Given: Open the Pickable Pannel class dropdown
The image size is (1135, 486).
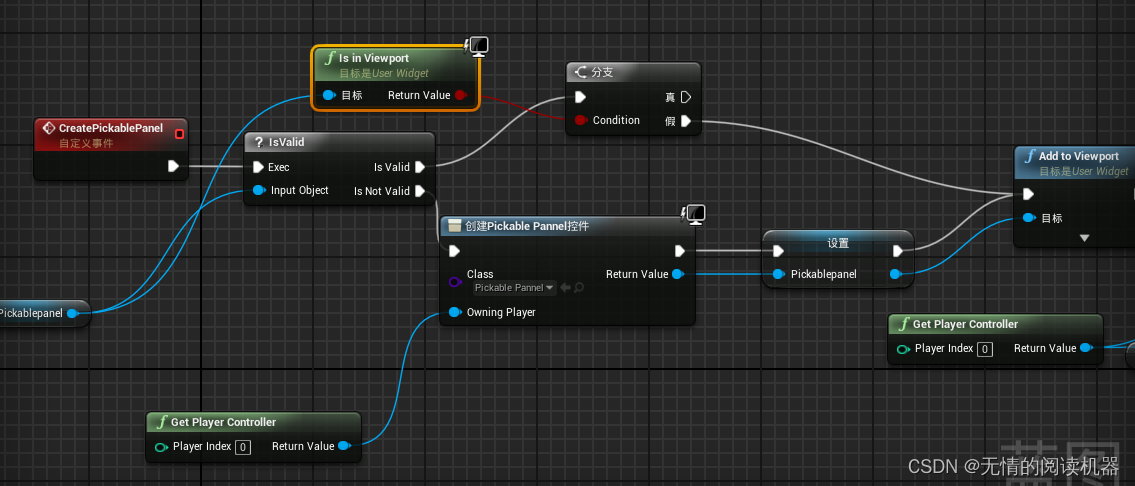Looking at the screenshot, I should point(515,288).
